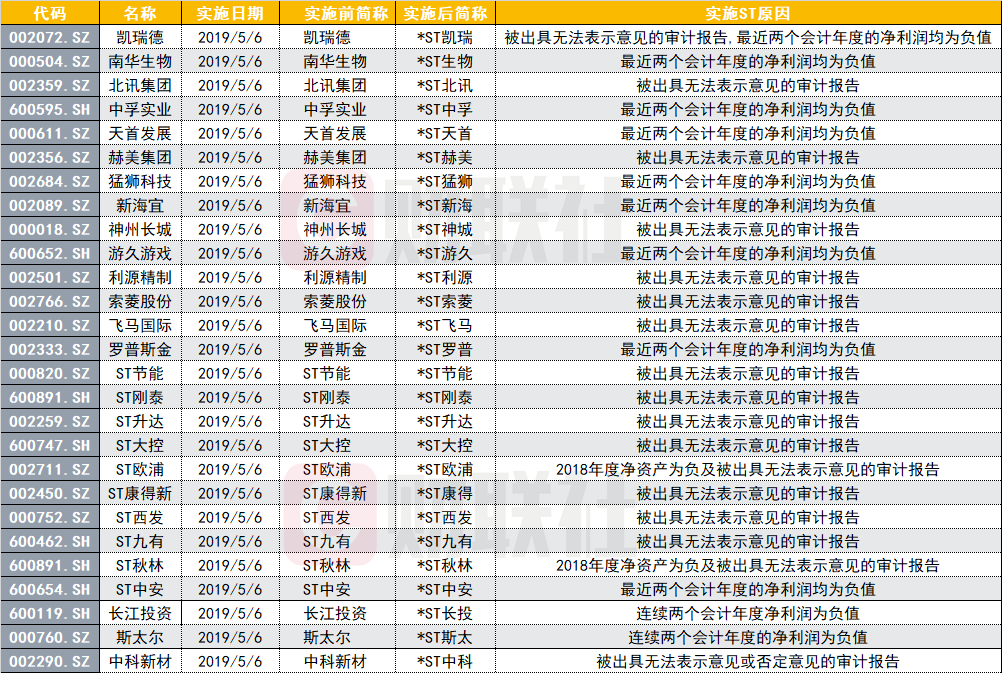
Task: Click the new name *ST索菱
Action: point(445,302)
